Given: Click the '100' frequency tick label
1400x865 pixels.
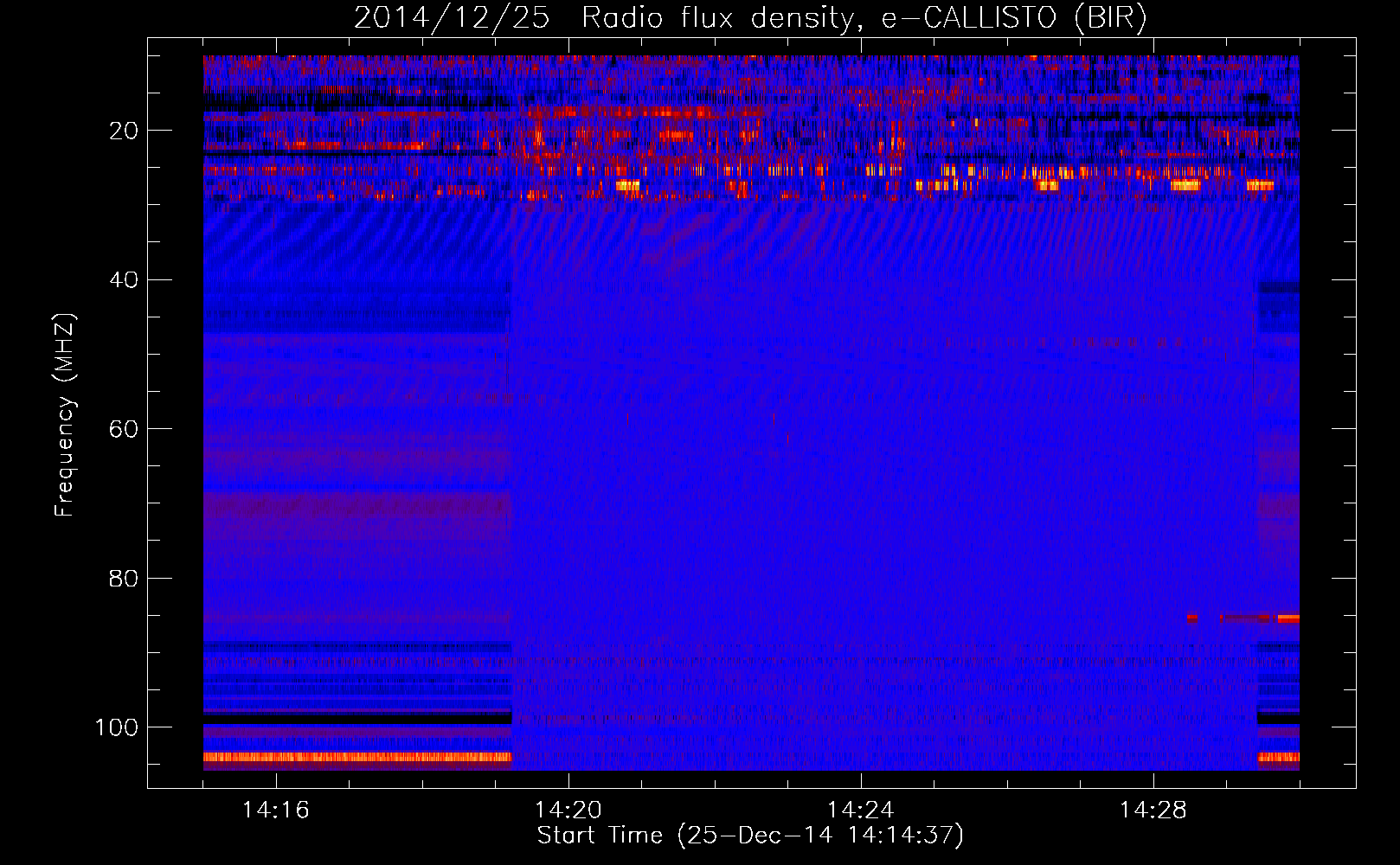Looking at the screenshot, I should tap(116, 727).
